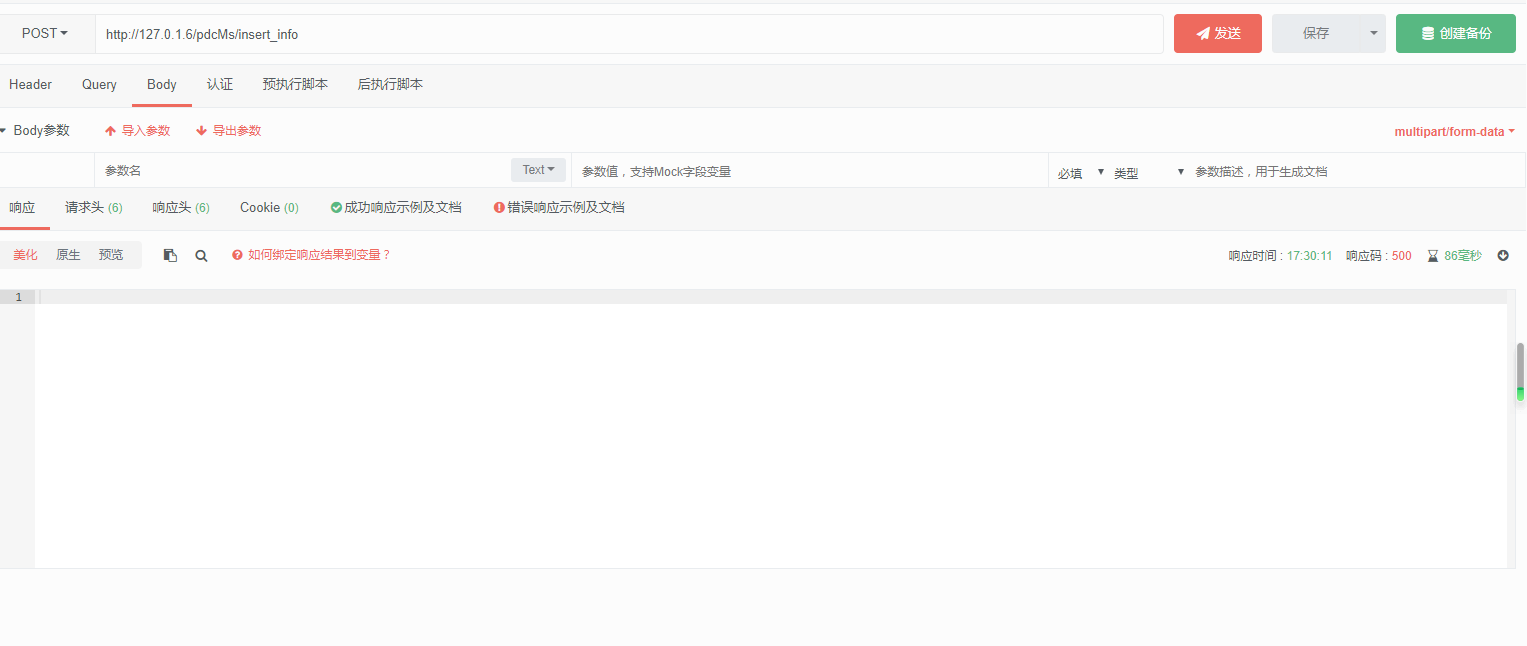Open the 响应头 (6) tab
1527x646 pixels.
tap(181, 208)
